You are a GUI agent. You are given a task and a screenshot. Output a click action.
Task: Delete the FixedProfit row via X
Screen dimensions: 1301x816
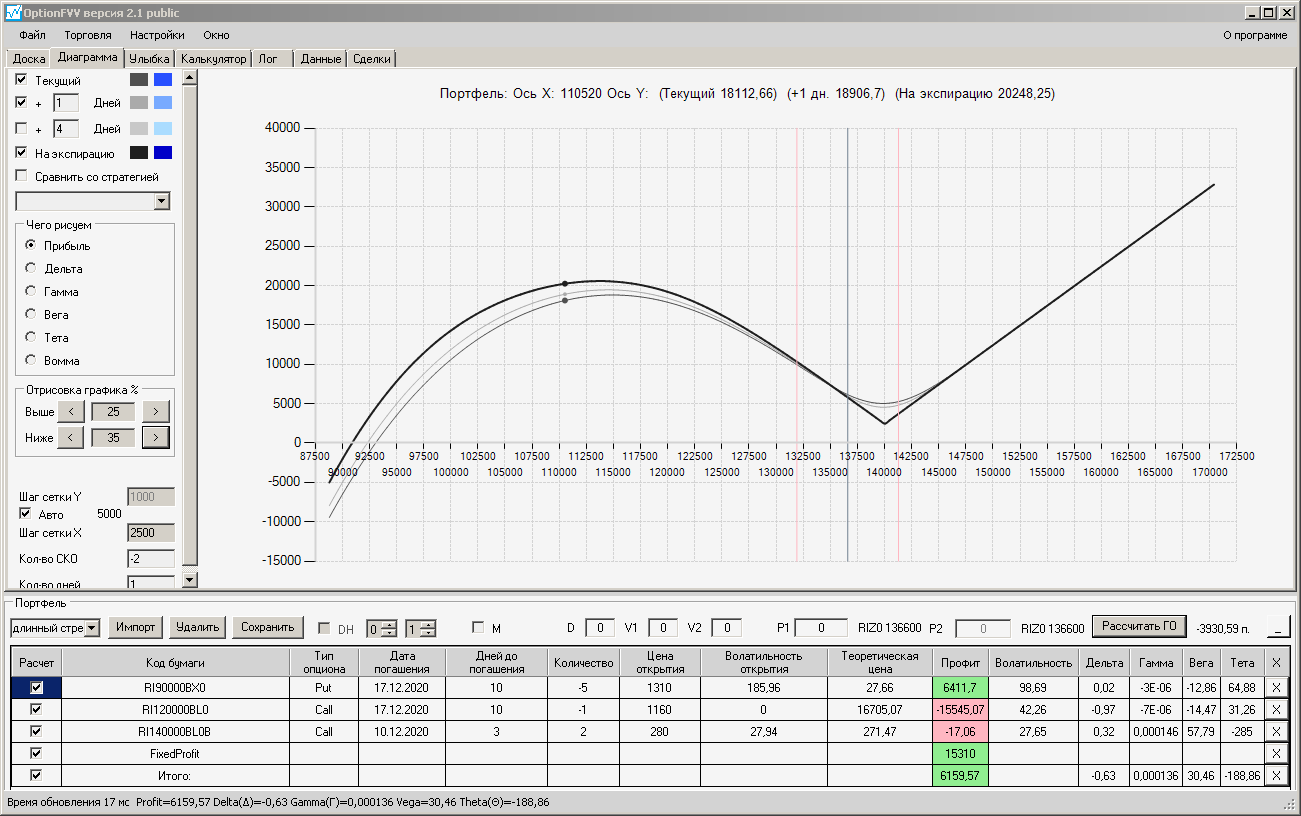coord(1276,753)
